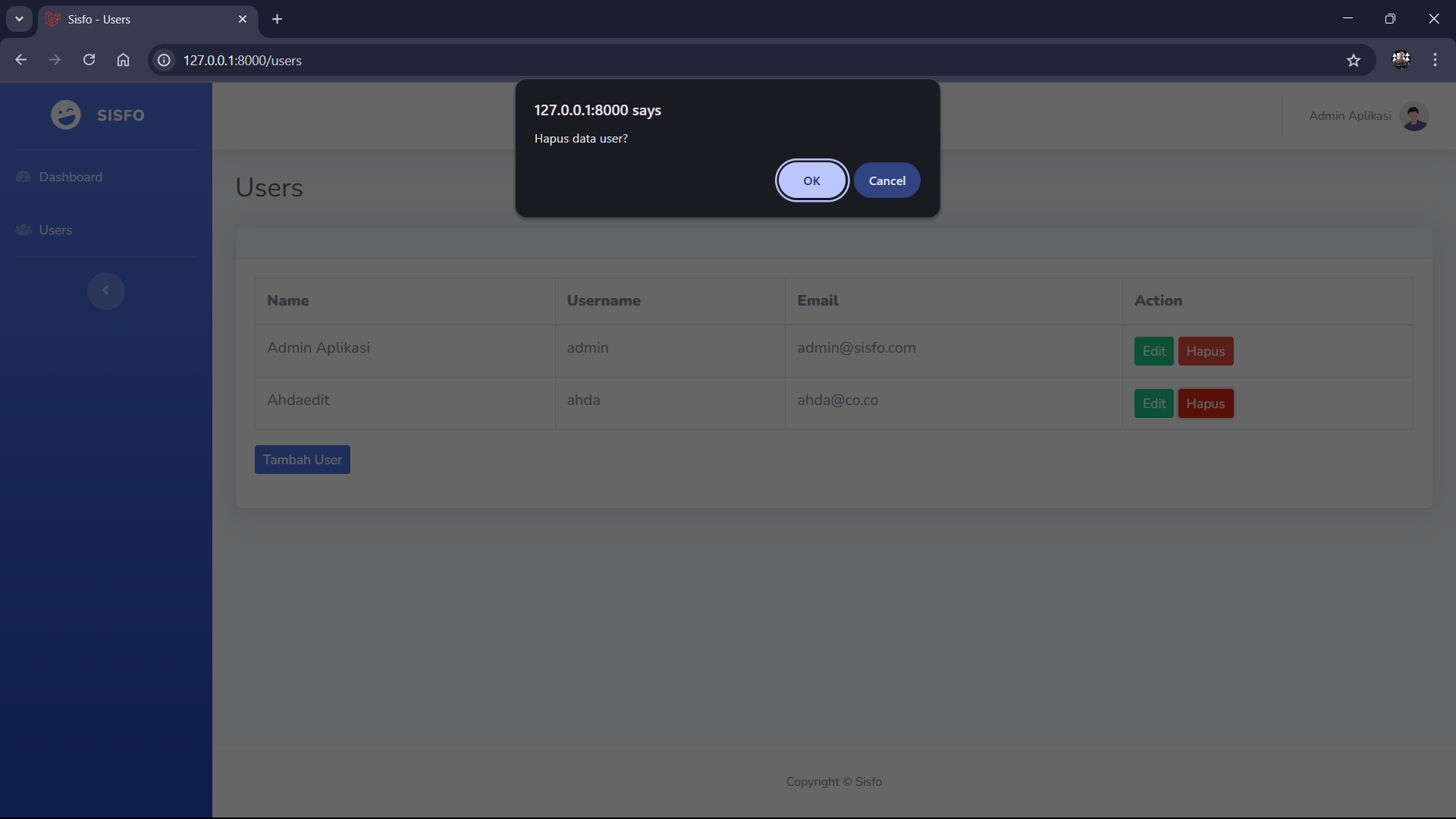
Task: Reload the page with the refresh icon
Action: point(89,60)
